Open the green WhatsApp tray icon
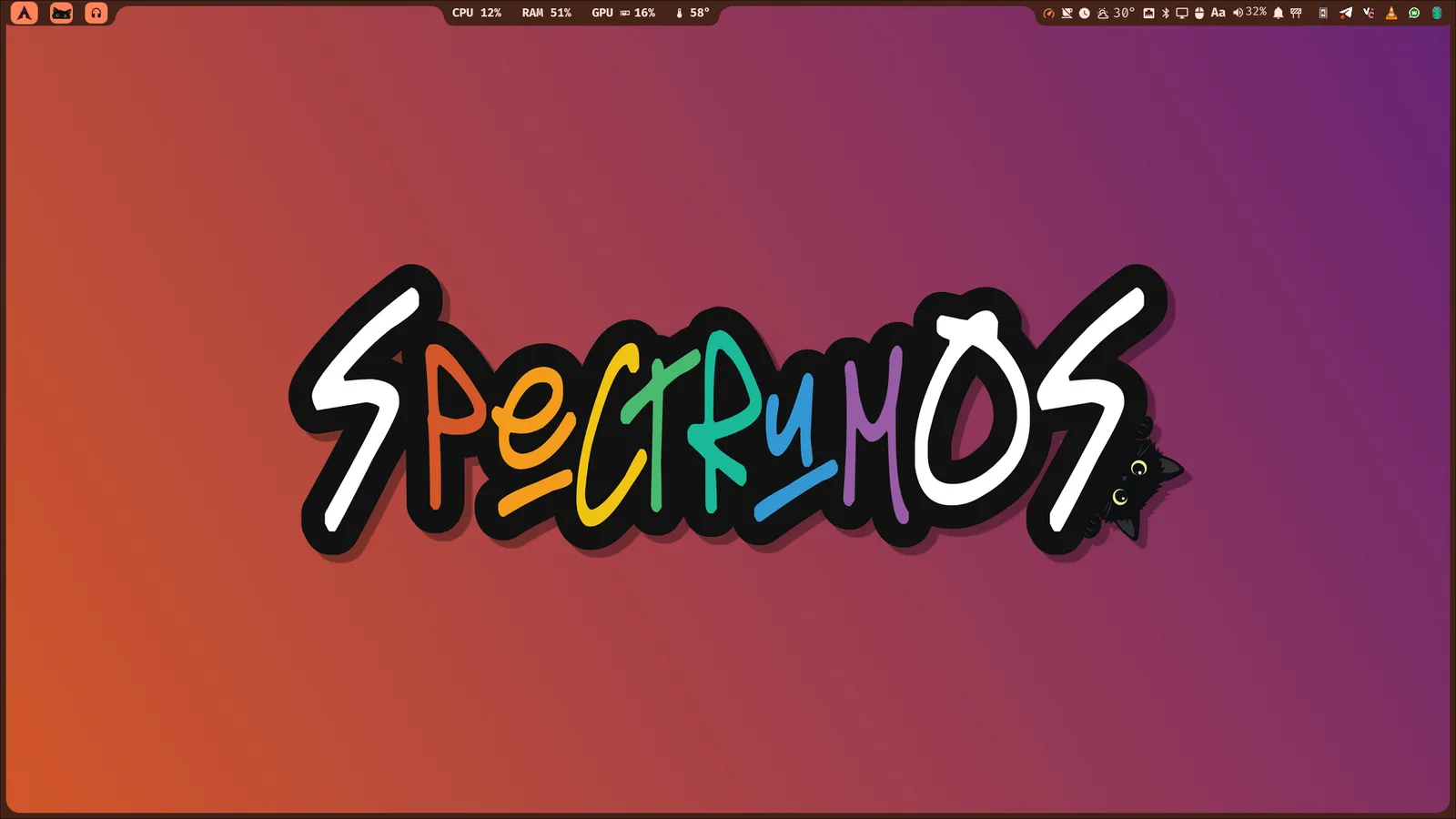Screen dimensions: 1456x819 [x=1414, y=13]
